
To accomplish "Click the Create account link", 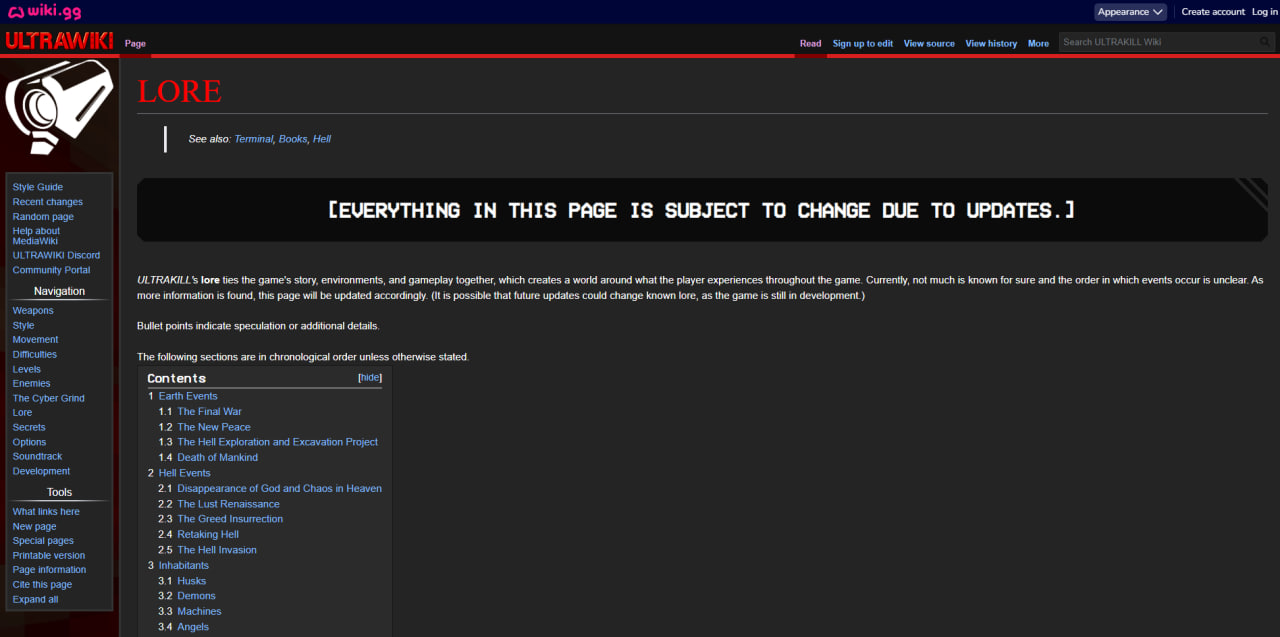I will coord(1213,12).
